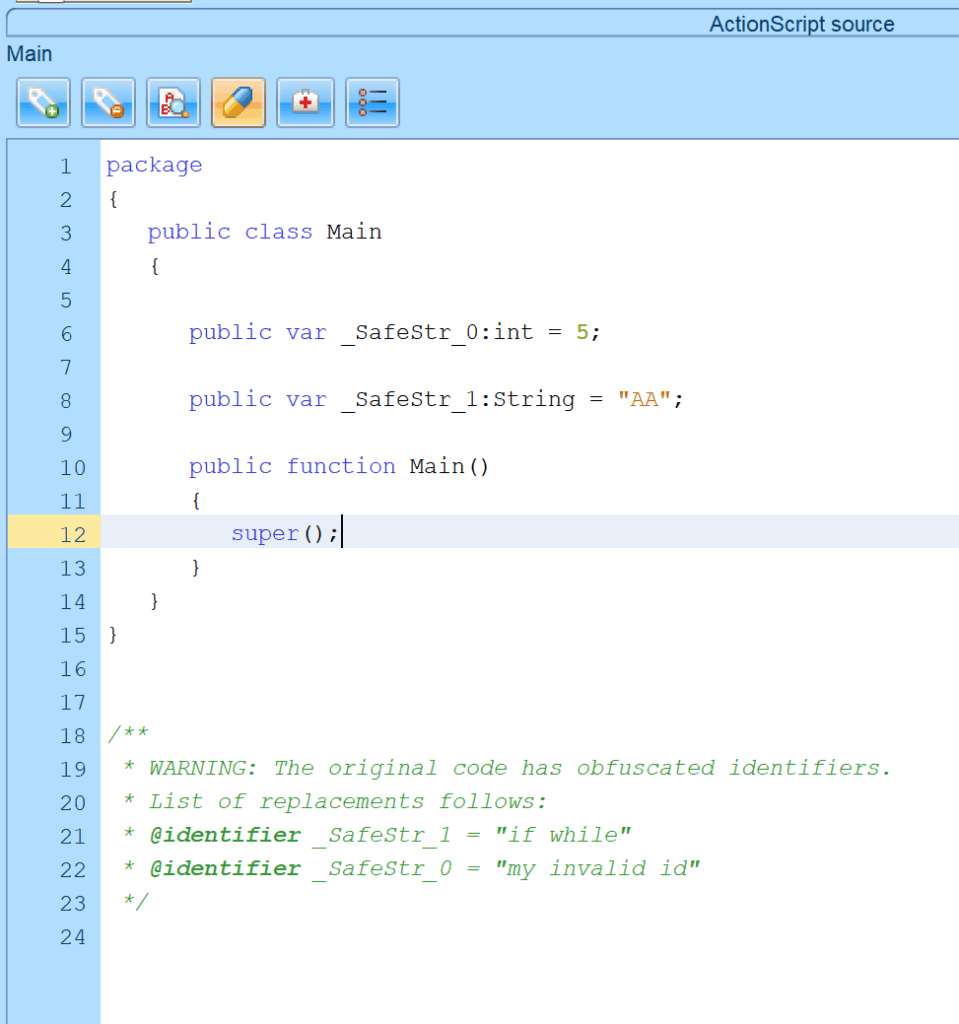
Task: Click the add tag (green plus) icon
Action: coord(43,103)
